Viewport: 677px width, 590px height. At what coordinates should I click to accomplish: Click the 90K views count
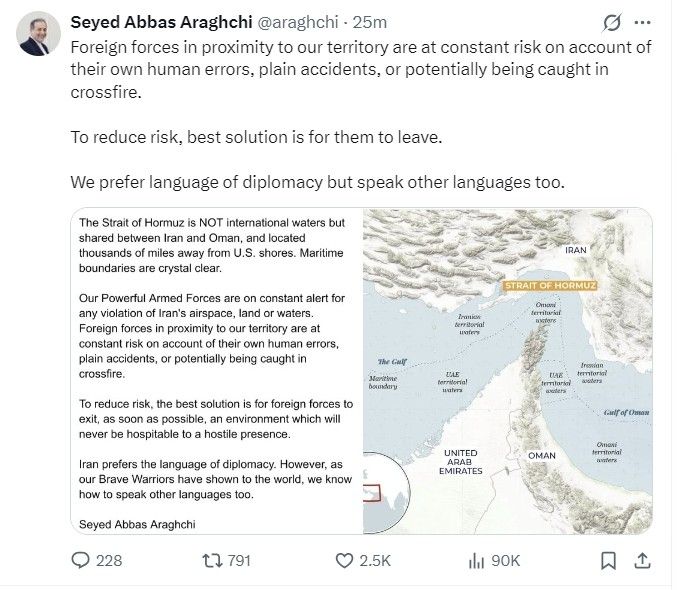[x=505, y=561]
